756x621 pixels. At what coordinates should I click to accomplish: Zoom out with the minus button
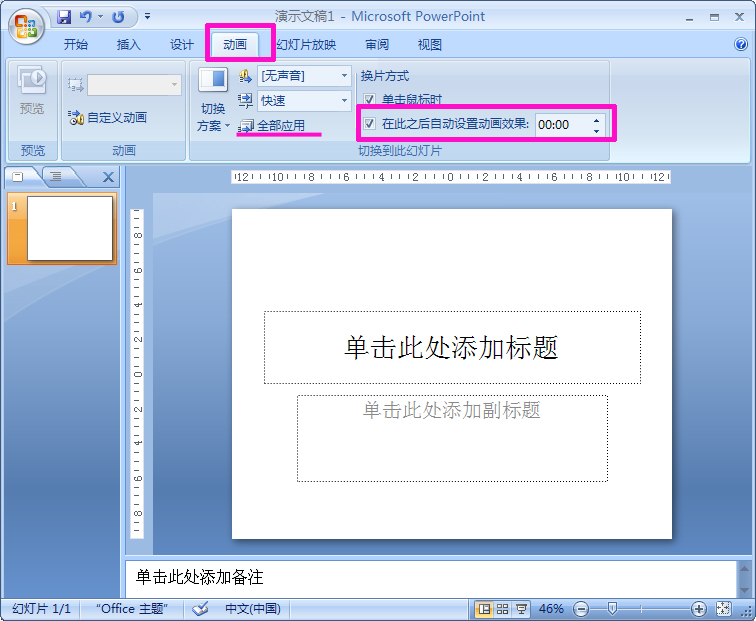click(581, 609)
